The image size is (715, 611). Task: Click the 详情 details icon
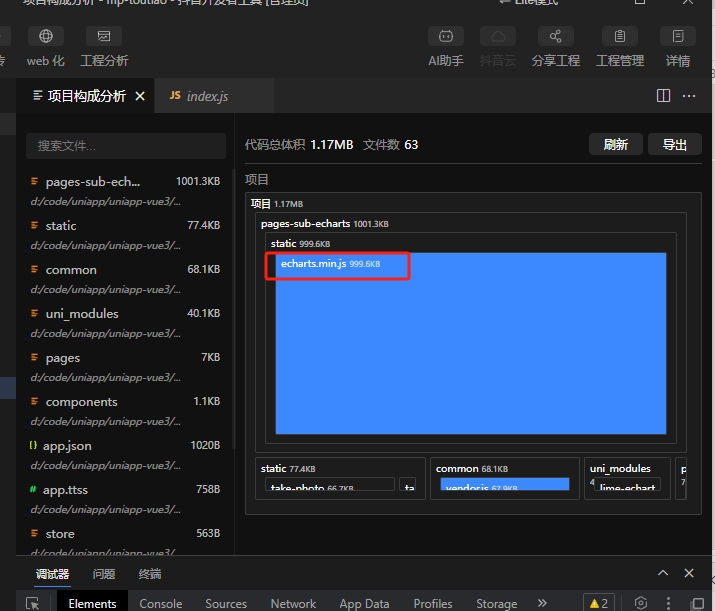point(678,37)
